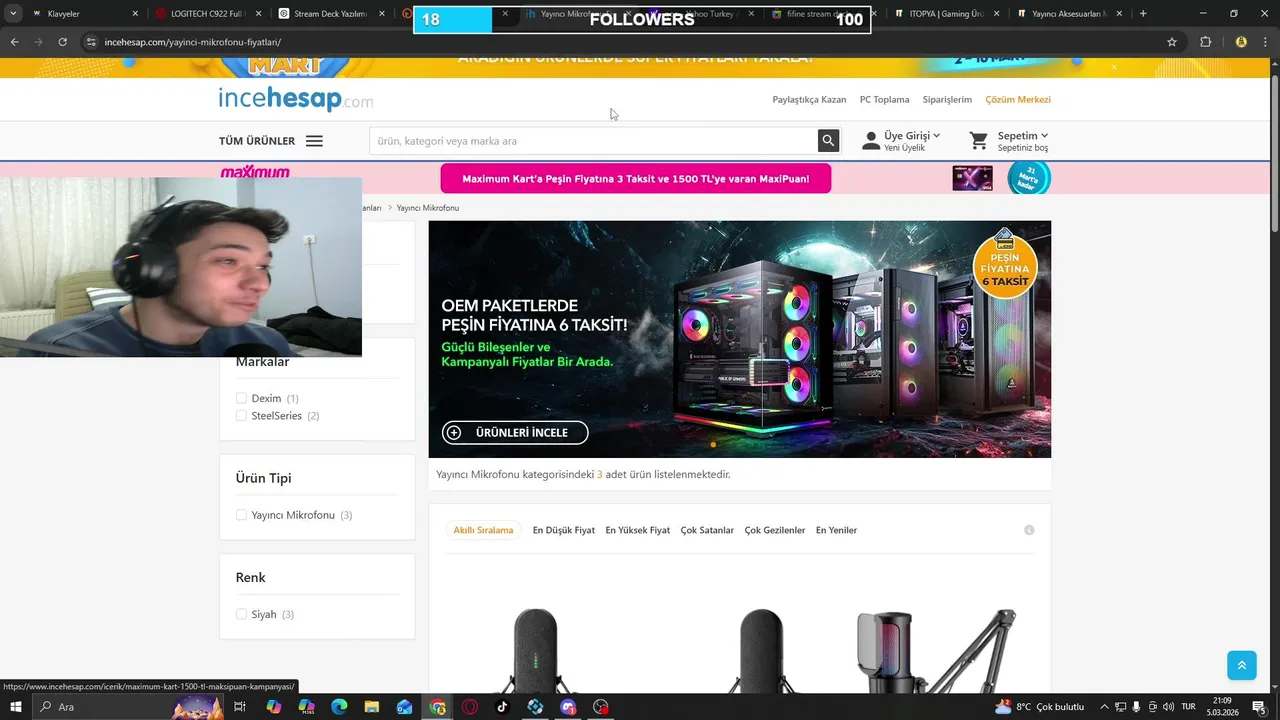1280x720 pixels.
Task: Click the browser address bar URL
Action: tap(193, 42)
